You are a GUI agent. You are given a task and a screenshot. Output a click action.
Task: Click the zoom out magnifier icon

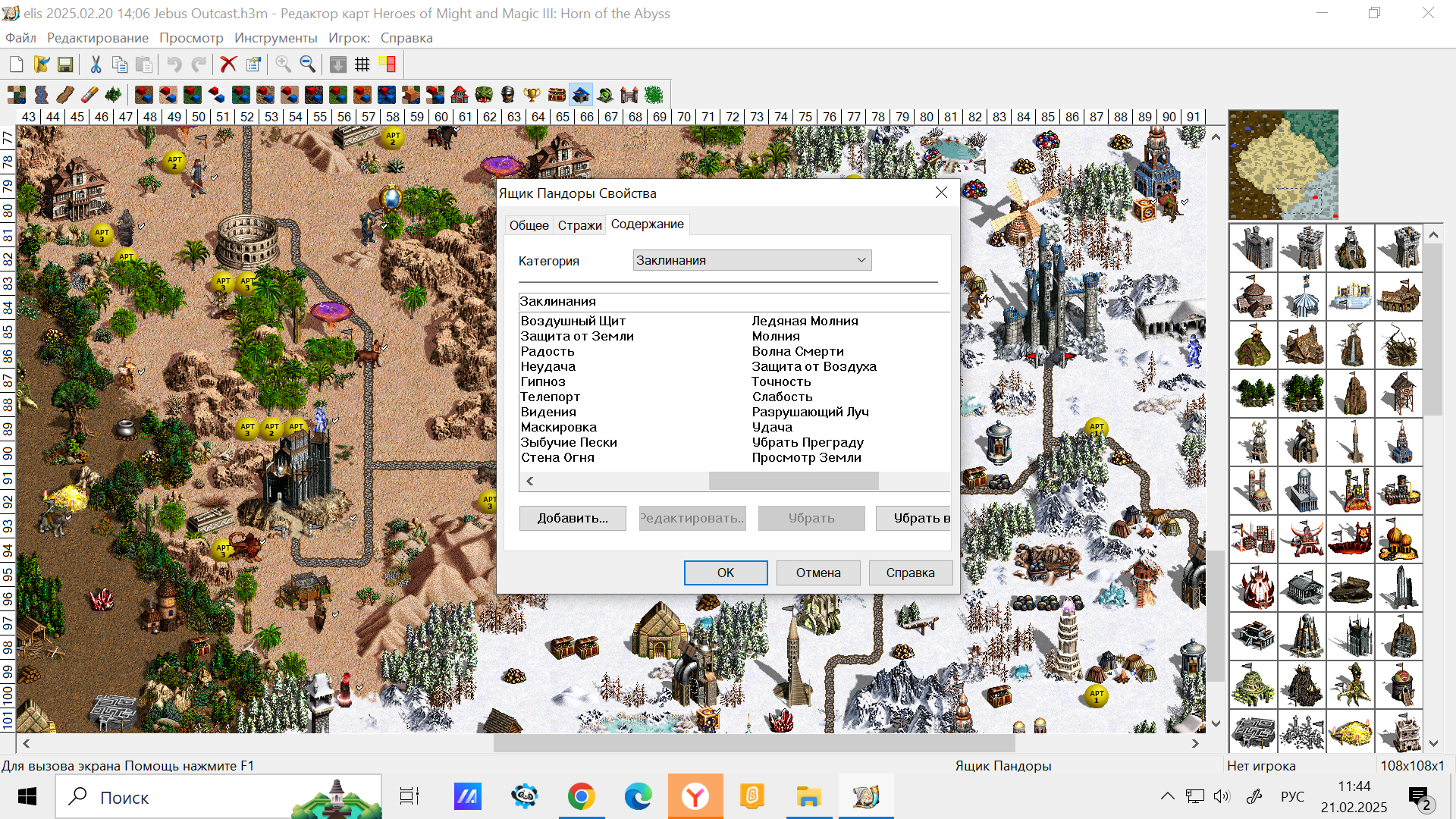[308, 64]
